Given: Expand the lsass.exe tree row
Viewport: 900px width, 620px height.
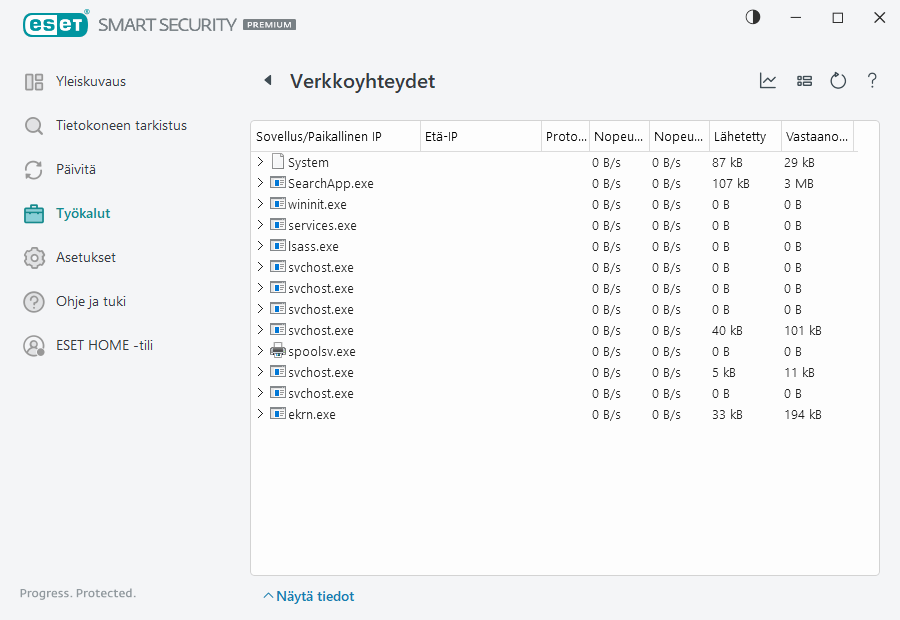Looking at the screenshot, I should [x=260, y=246].
